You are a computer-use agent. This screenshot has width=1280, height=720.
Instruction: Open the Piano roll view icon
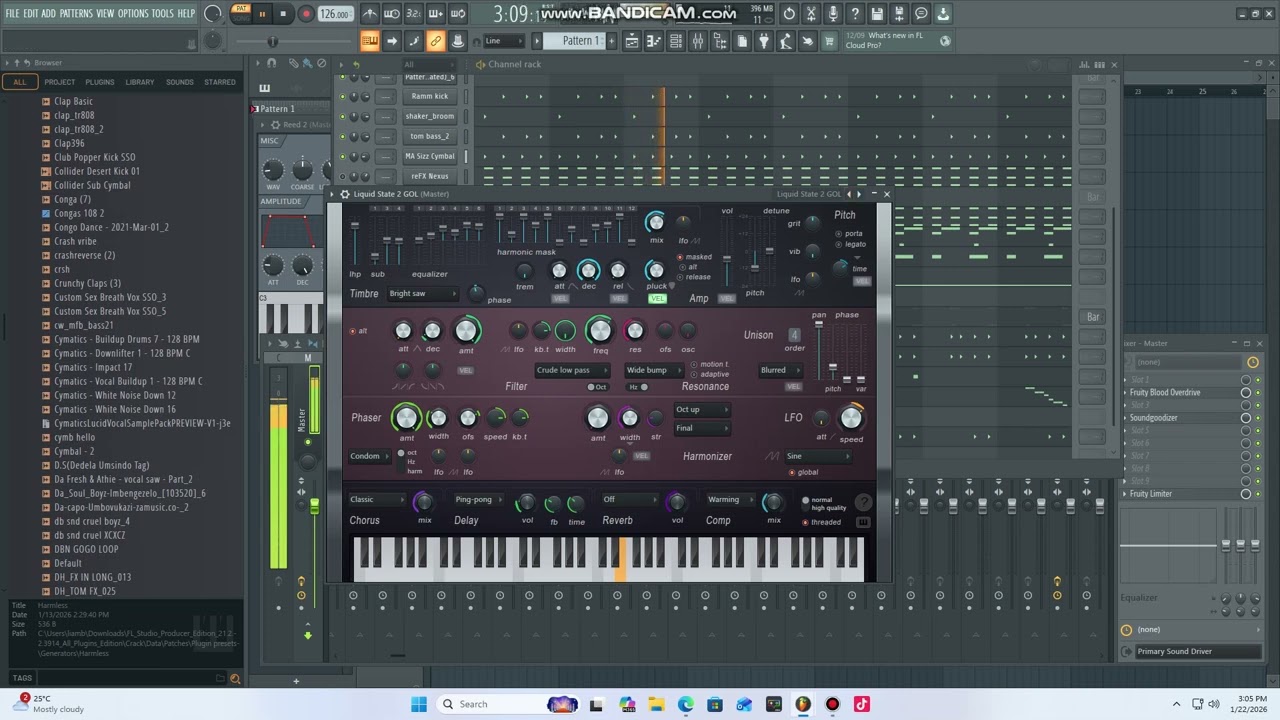654,41
